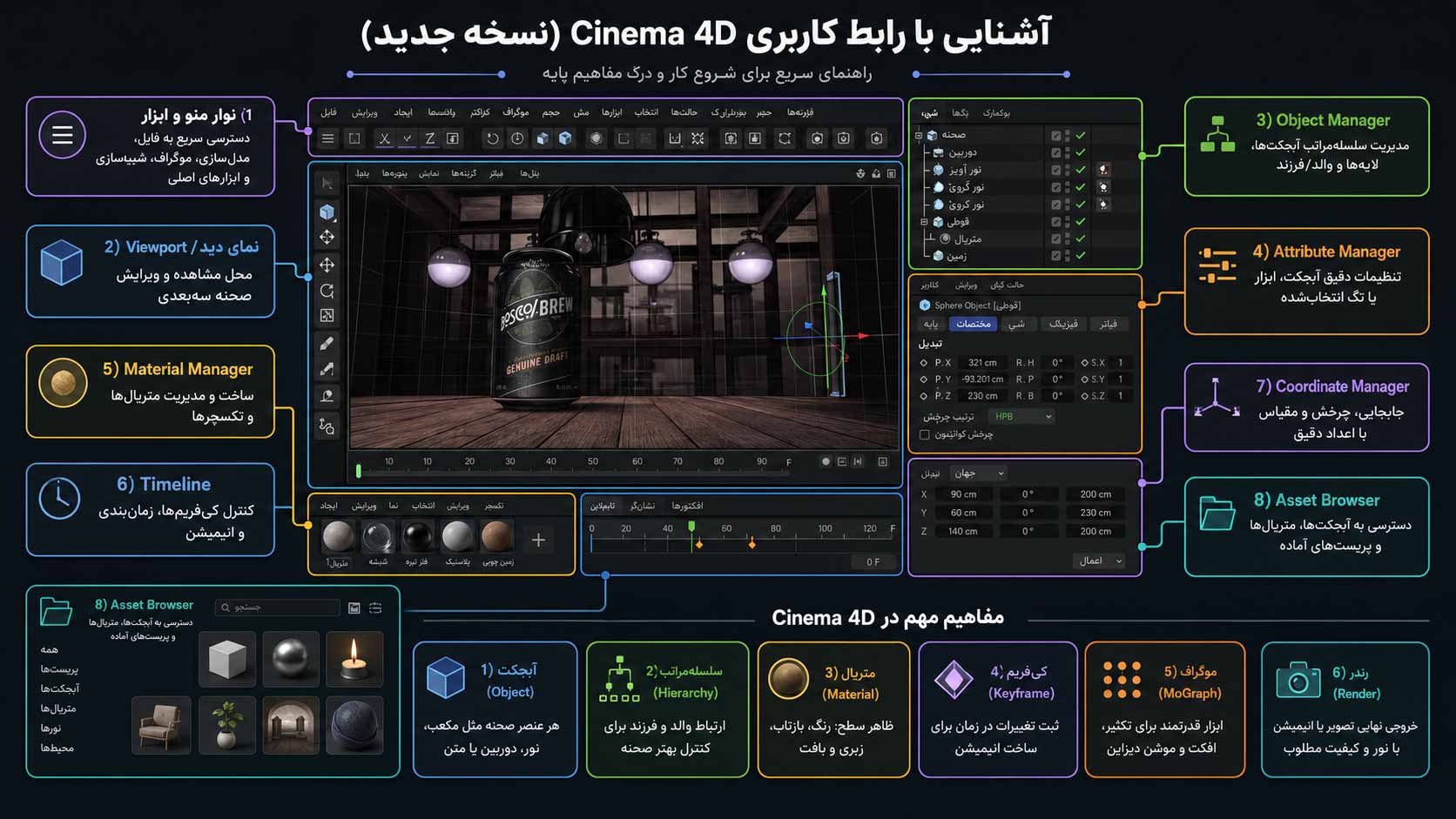The image size is (1456, 819).
Task: Select the candle asset thumbnail
Action: (354, 658)
